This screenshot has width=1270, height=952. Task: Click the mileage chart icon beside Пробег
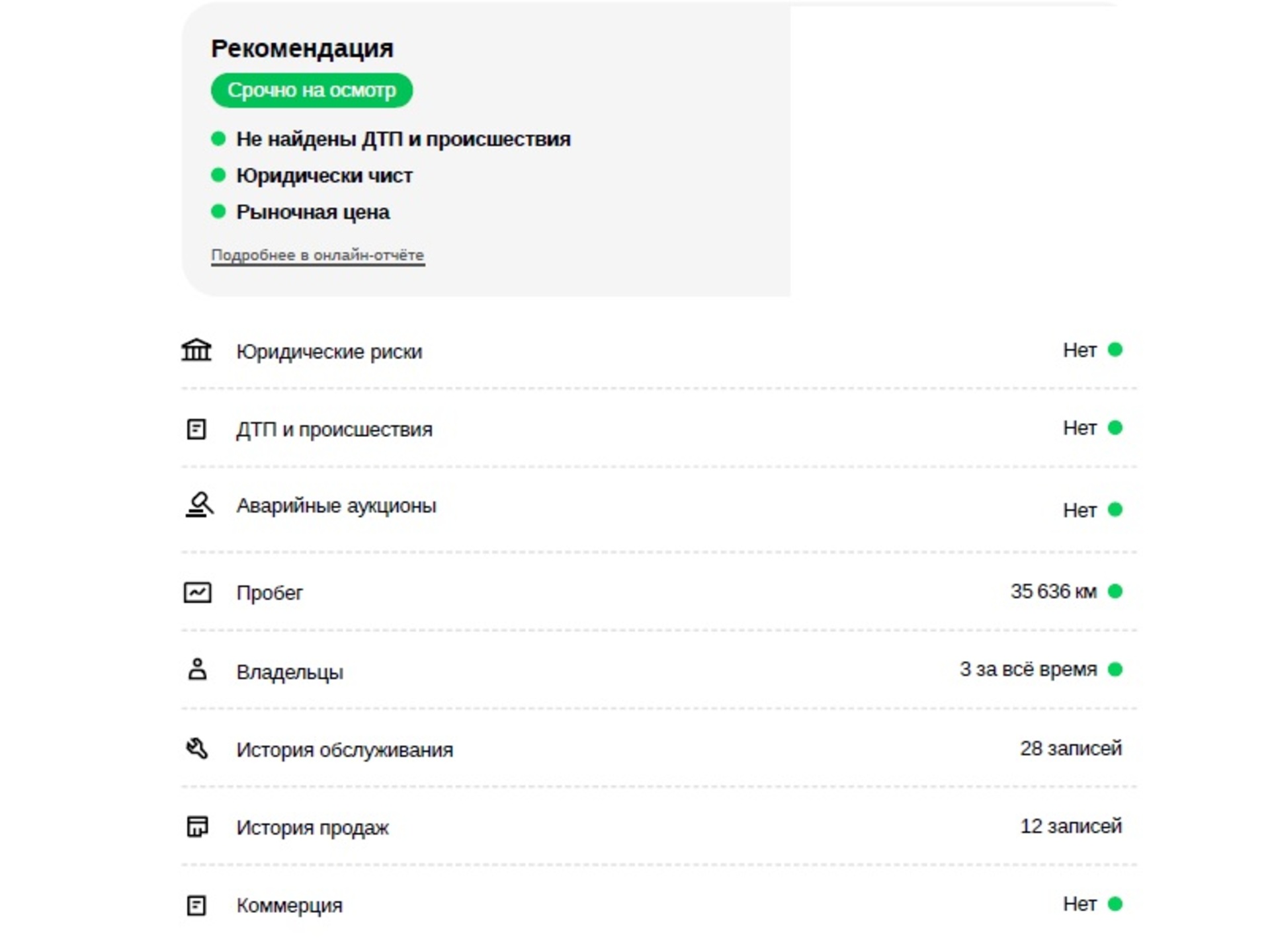[x=197, y=592]
